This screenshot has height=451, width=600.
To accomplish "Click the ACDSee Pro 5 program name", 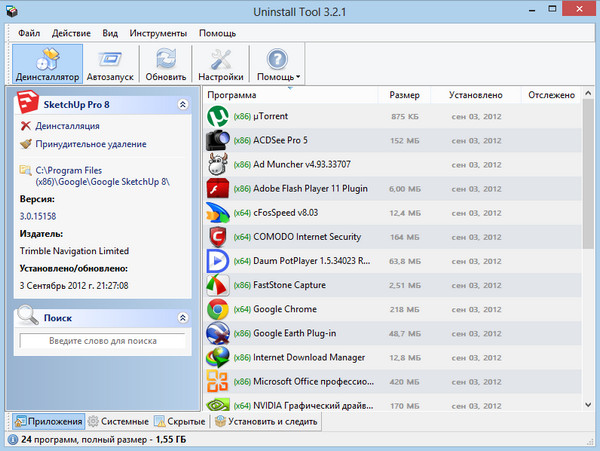I will click(x=280, y=140).
